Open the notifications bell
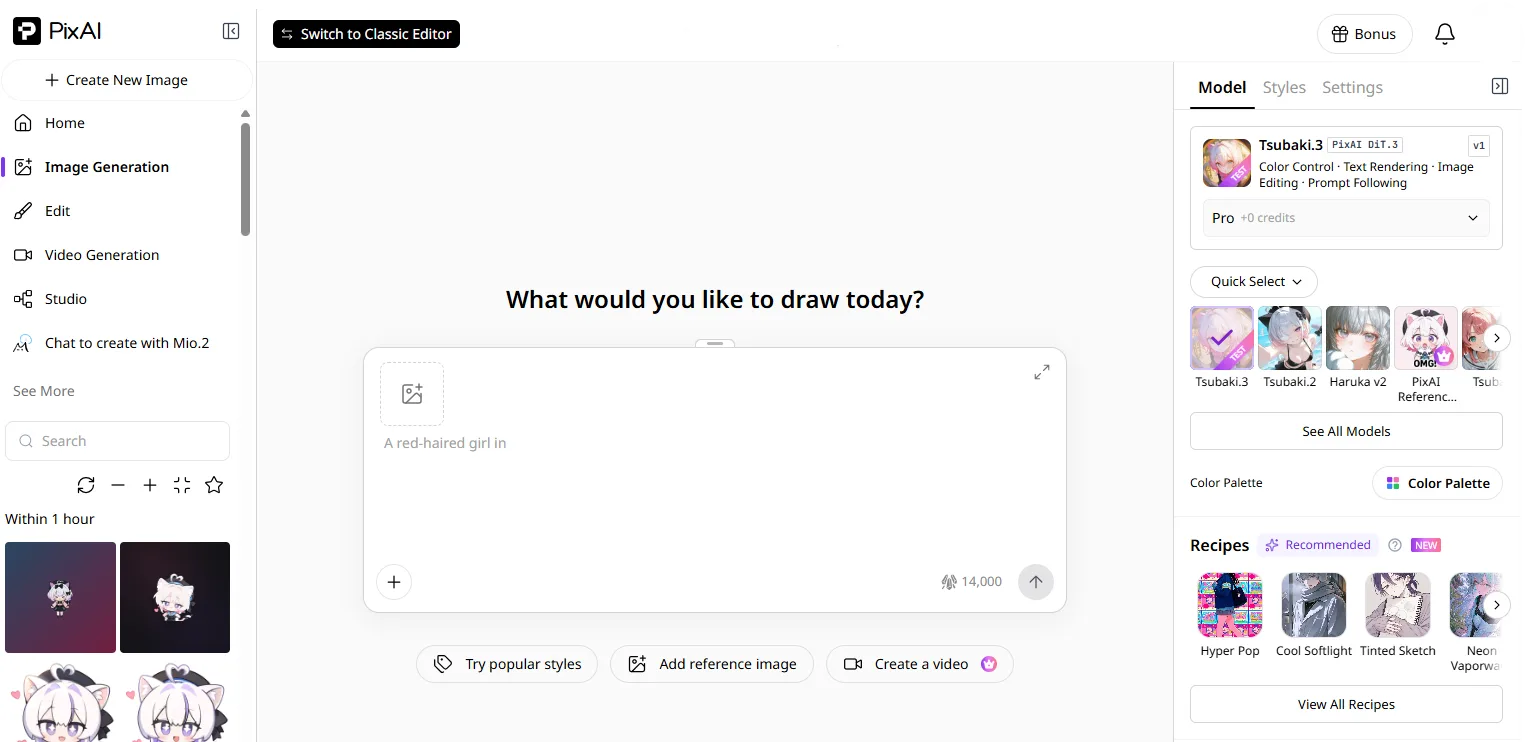 (x=1445, y=34)
